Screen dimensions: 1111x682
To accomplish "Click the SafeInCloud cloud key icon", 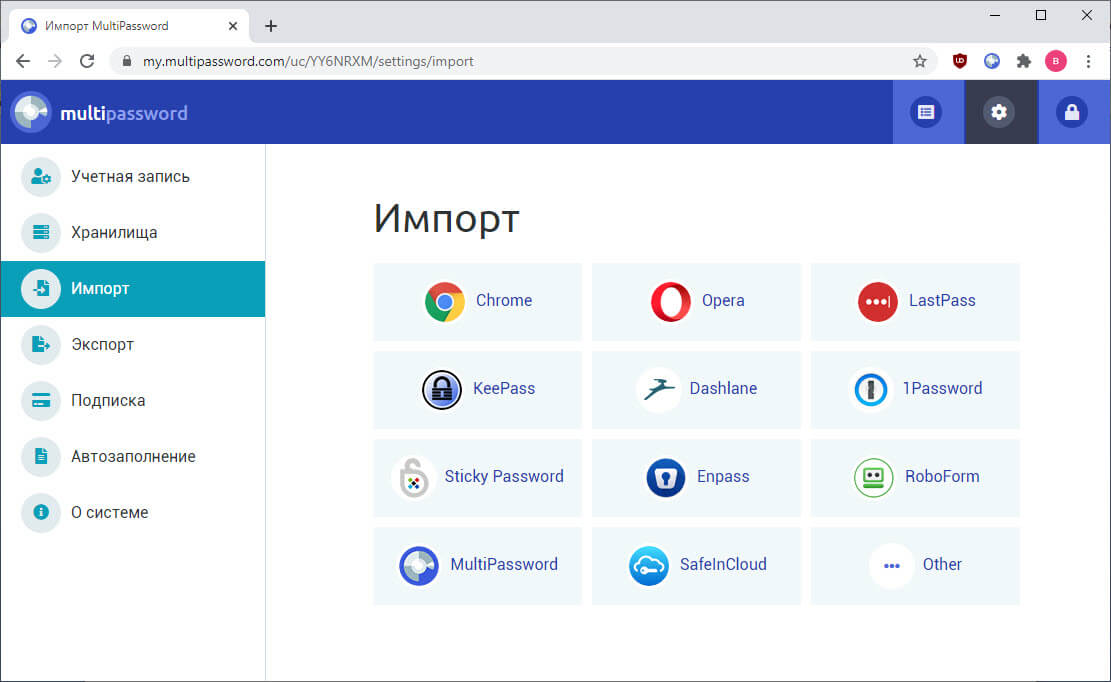I will click(x=648, y=565).
